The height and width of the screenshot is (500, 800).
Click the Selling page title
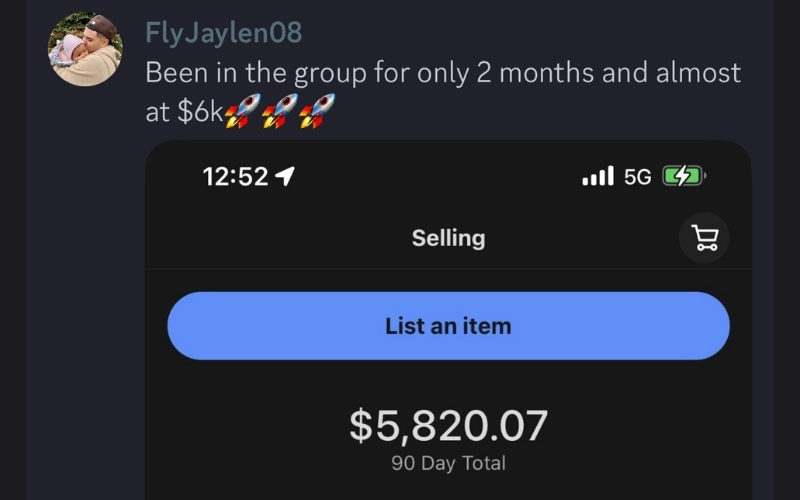pos(448,238)
